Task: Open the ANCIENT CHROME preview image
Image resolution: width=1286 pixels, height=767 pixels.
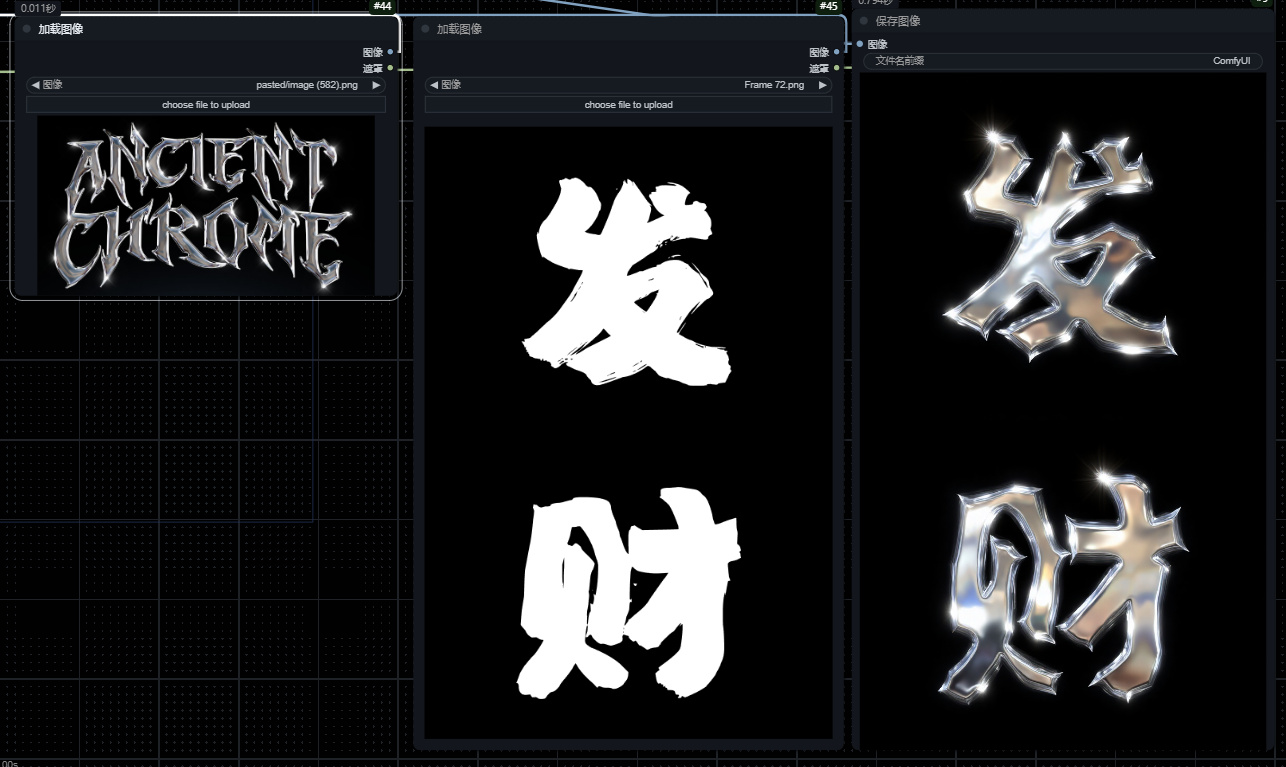Action: [206, 205]
